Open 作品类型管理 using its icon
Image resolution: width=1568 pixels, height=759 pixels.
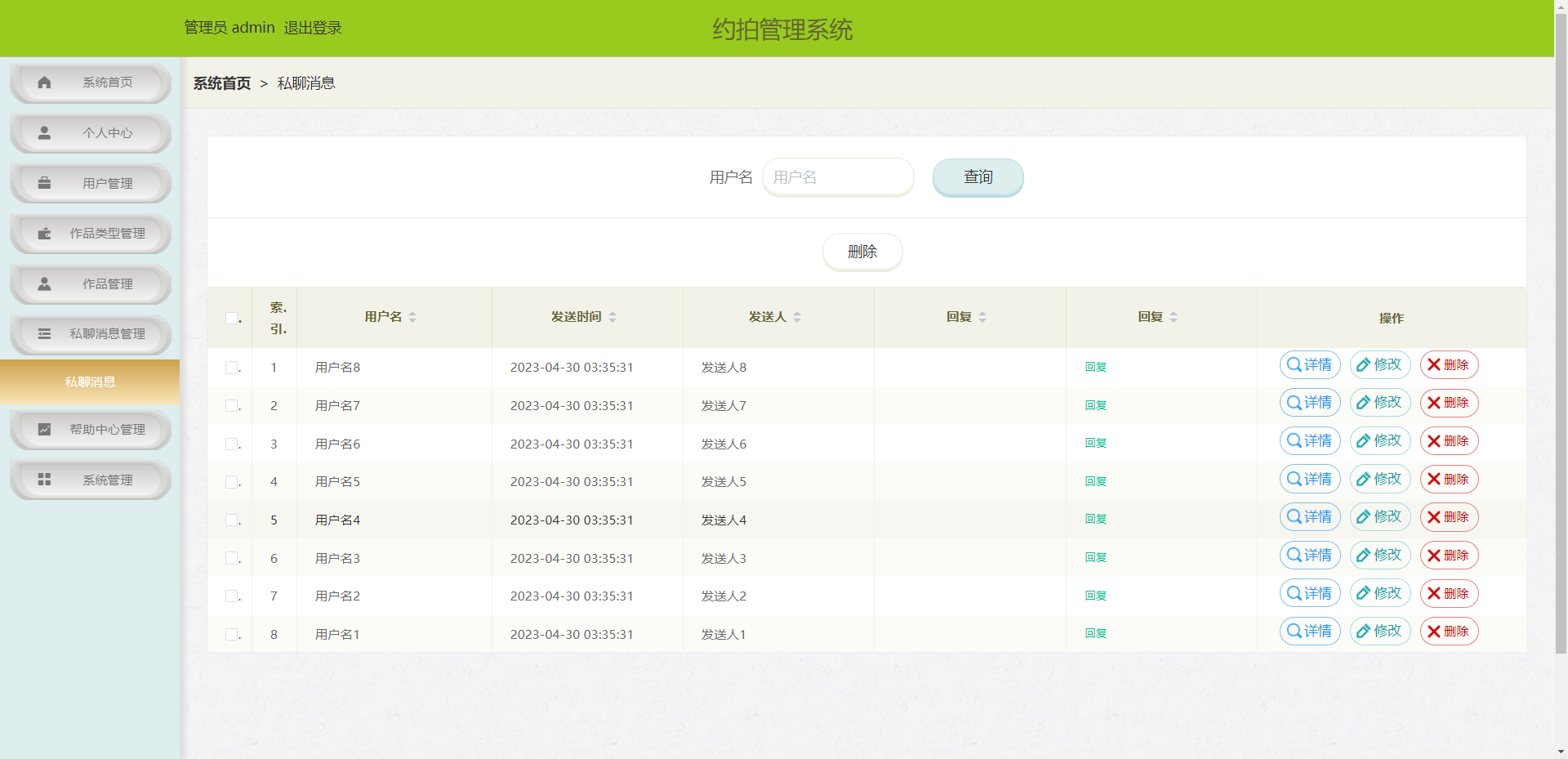(45, 234)
